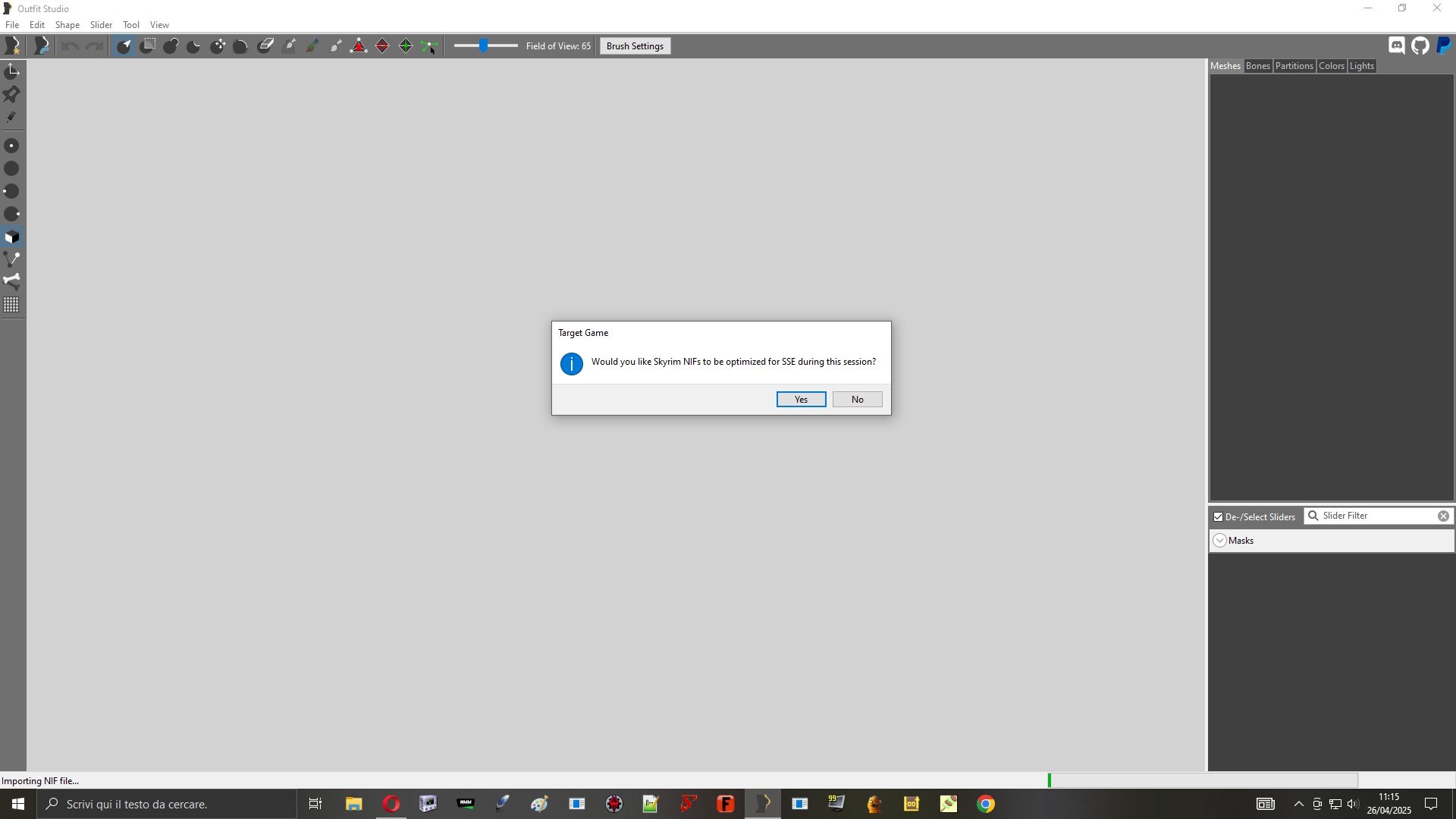Toggle the grid wireframe icon

pos(12,305)
